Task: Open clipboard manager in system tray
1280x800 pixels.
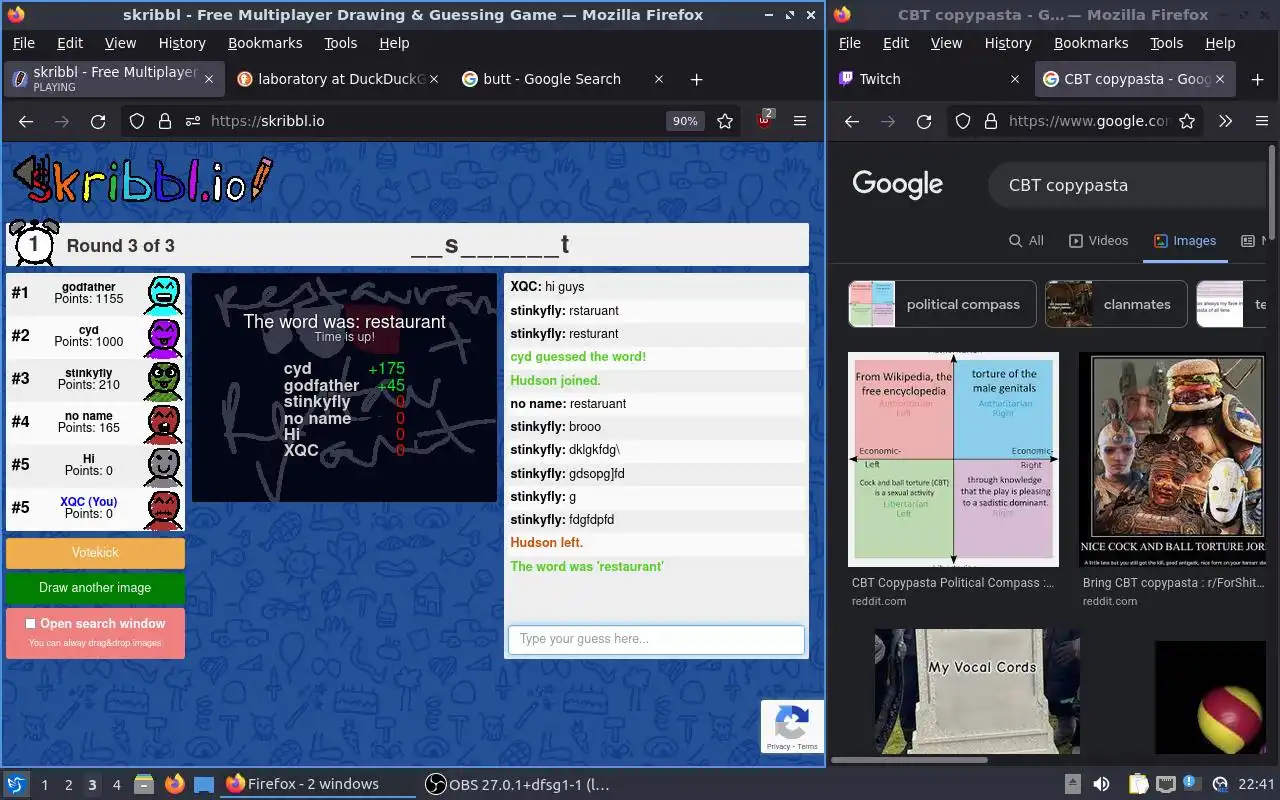Action: [x=1138, y=784]
